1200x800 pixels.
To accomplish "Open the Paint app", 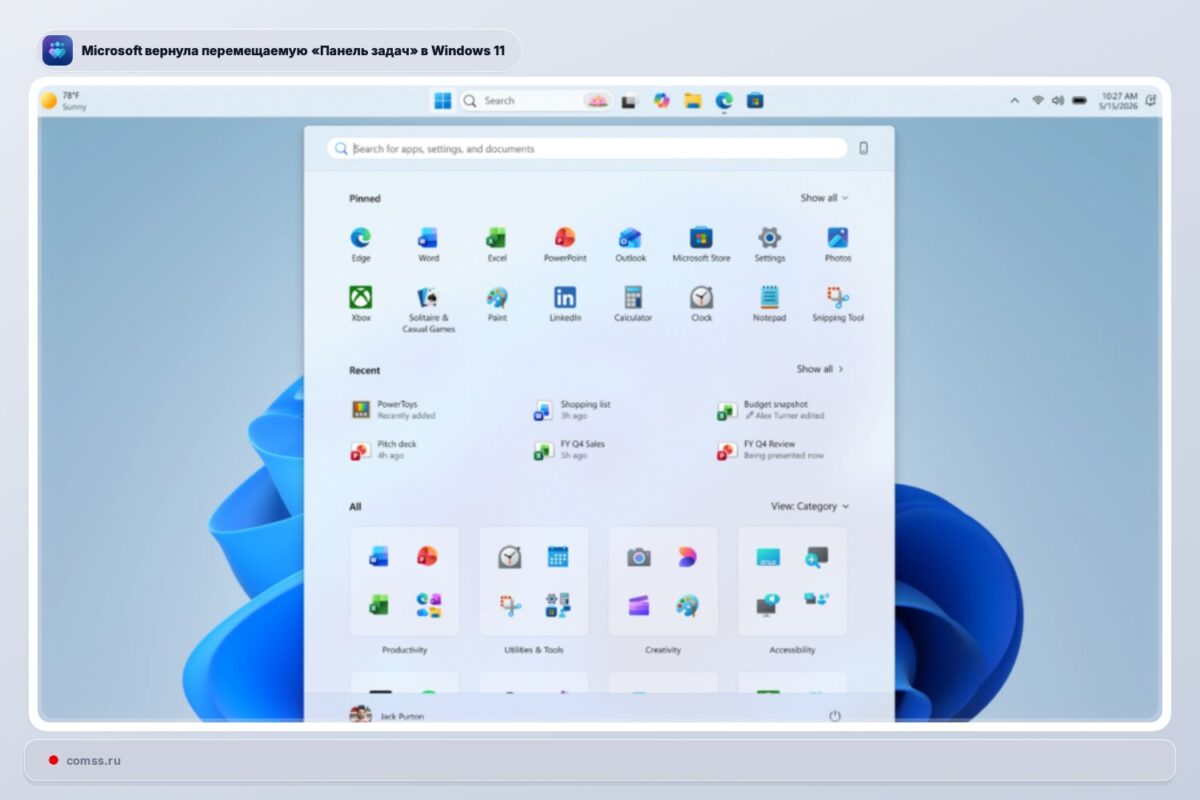I will coord(497,304).
